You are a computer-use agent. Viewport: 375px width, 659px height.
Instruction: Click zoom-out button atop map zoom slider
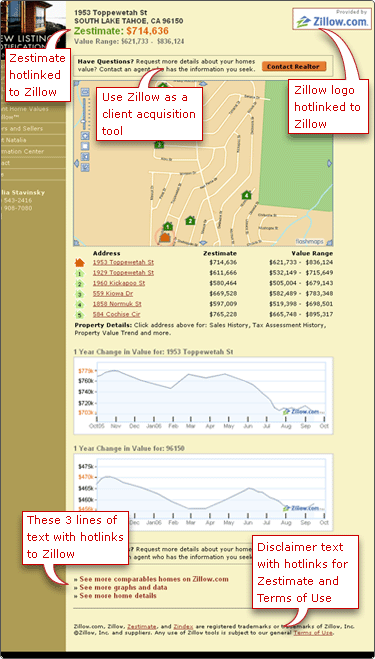coord(85,91)
